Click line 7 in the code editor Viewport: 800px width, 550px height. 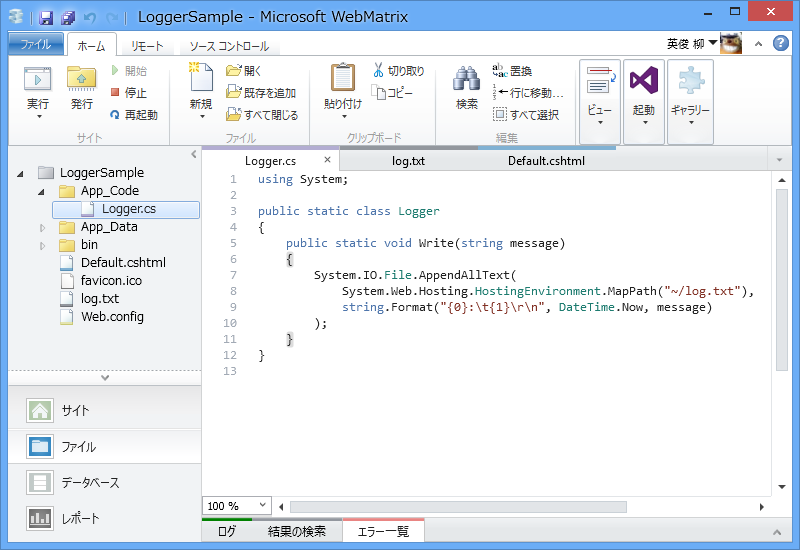pyautogui.click(x=415, y=275)
